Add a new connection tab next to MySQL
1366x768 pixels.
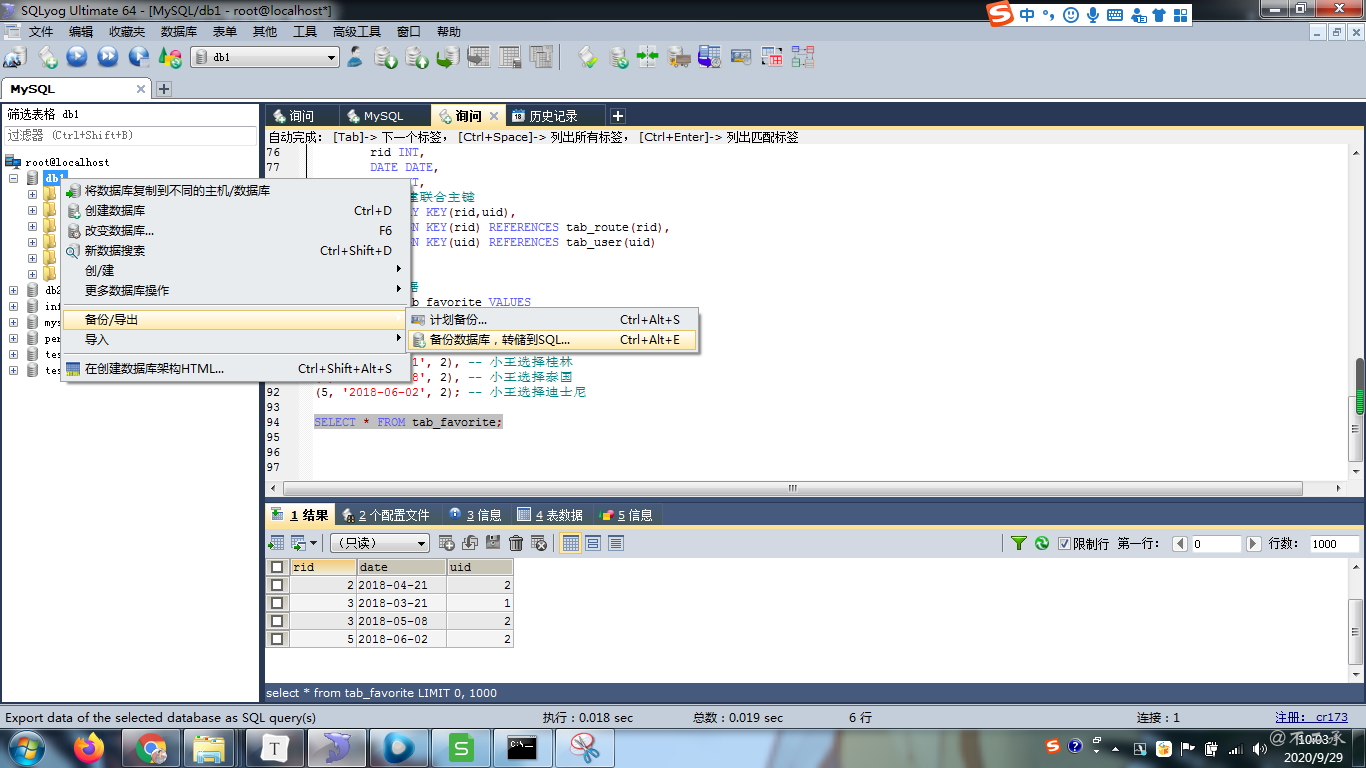pyautogui.click(x=164, y=89)
